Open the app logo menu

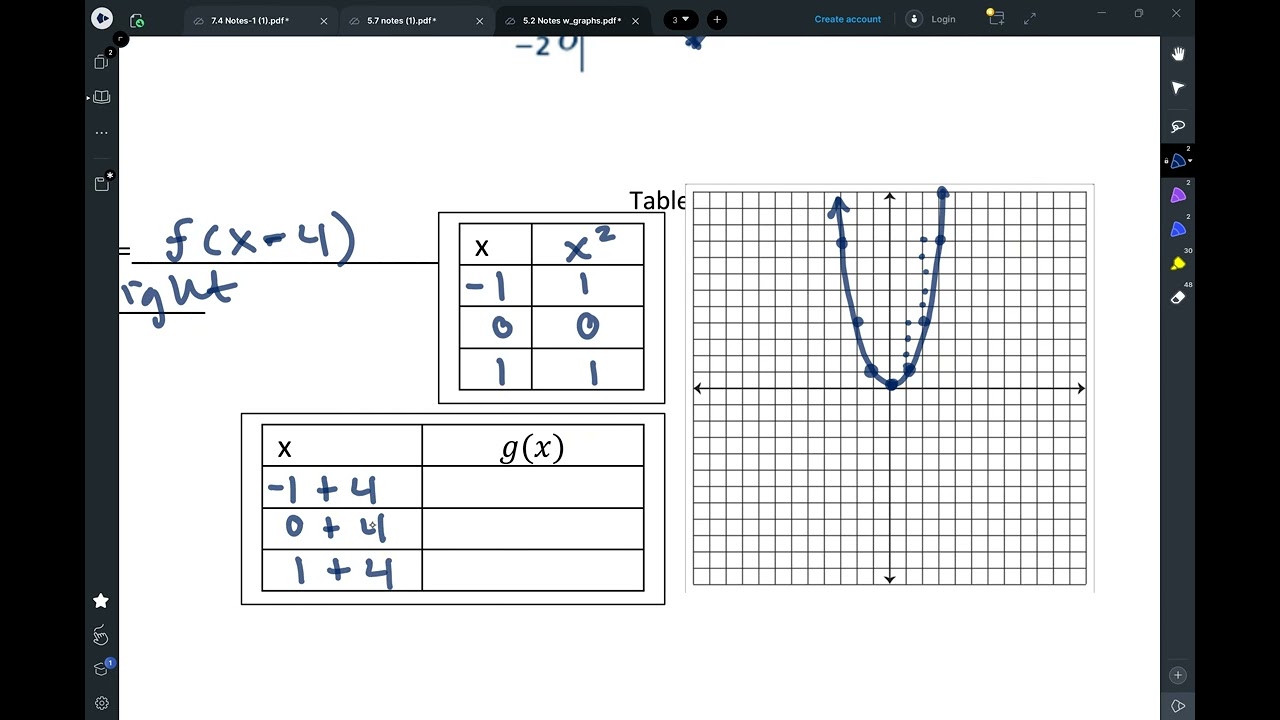tap(102, 19)
